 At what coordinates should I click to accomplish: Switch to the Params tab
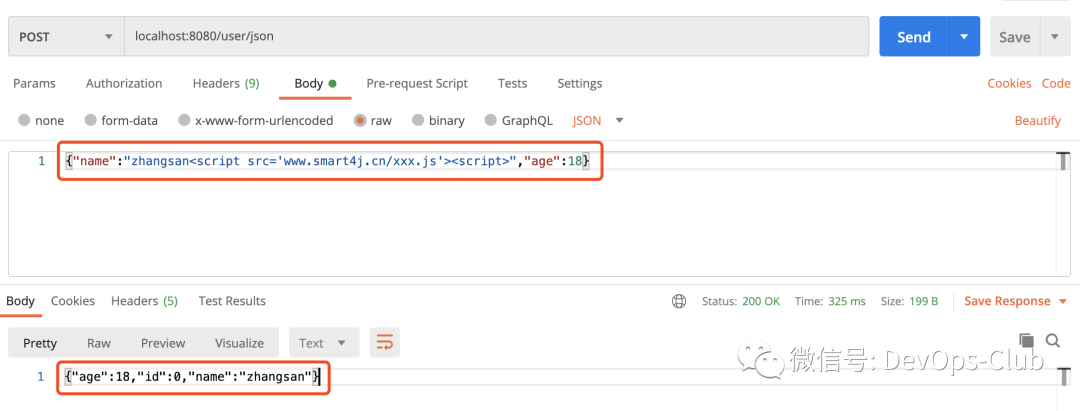pyautogui.click(x=34, y=83)
